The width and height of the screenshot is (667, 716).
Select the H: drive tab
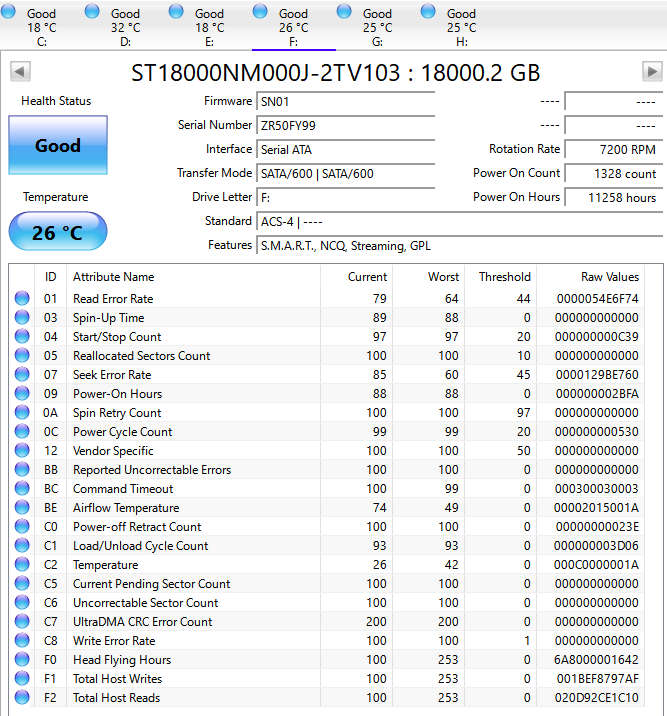[x=462, y=26]
